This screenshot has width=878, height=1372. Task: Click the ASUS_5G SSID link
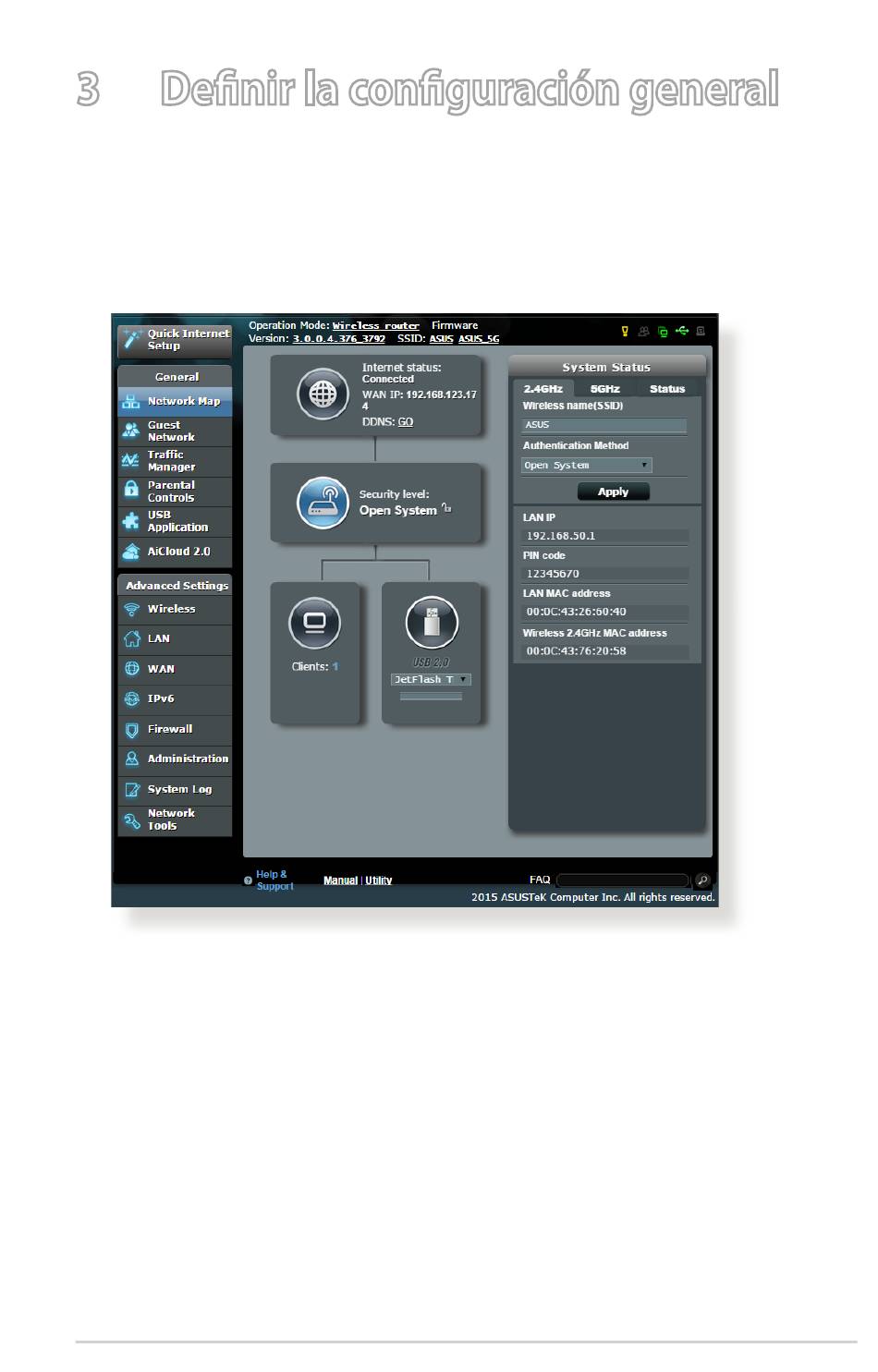point(479,339)
